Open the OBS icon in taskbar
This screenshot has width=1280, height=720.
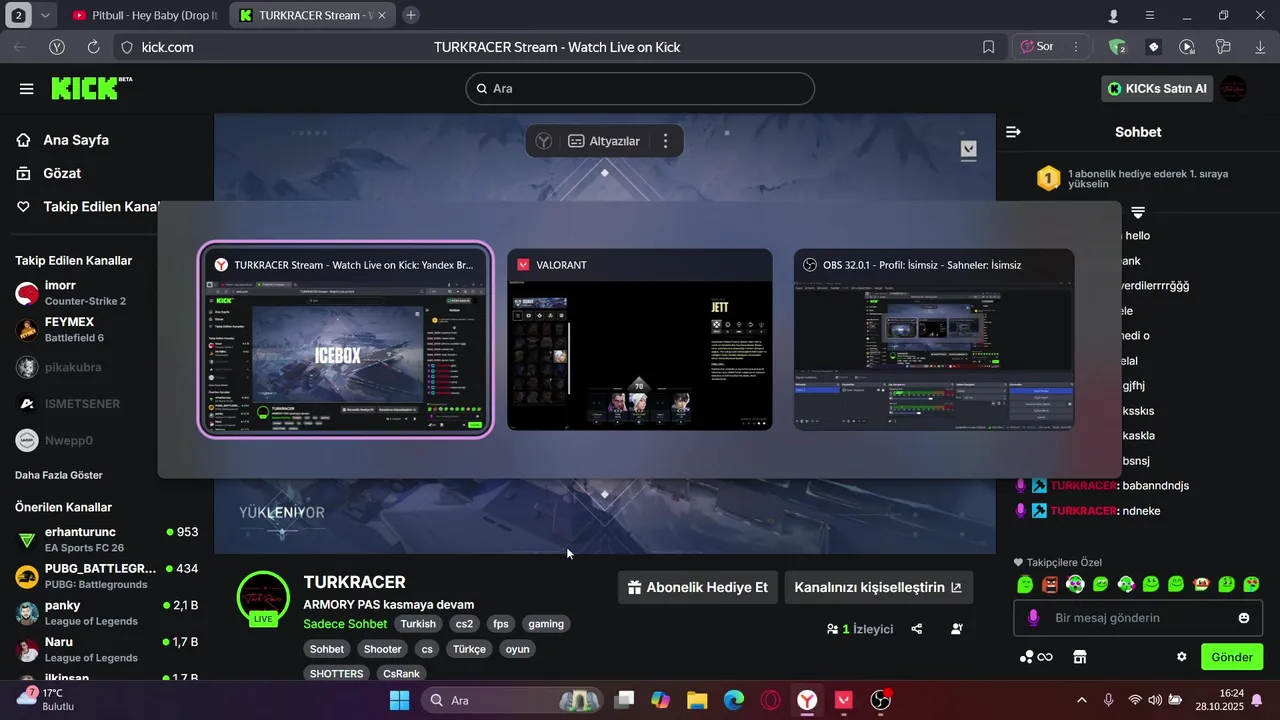click(x=880, y=701)
